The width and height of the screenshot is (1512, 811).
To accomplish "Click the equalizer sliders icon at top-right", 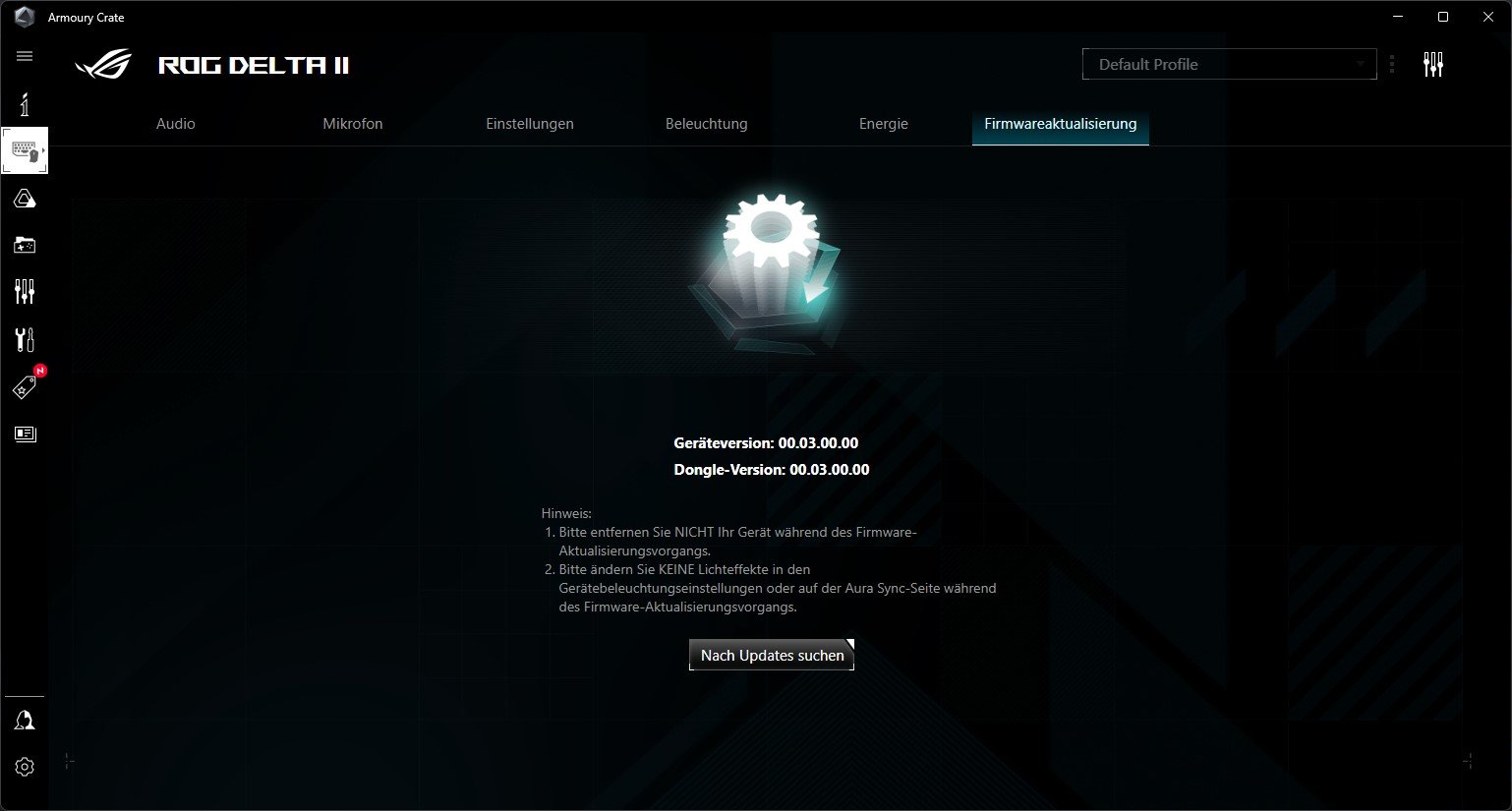I will pyautogui.click(x=1432, y=65).
